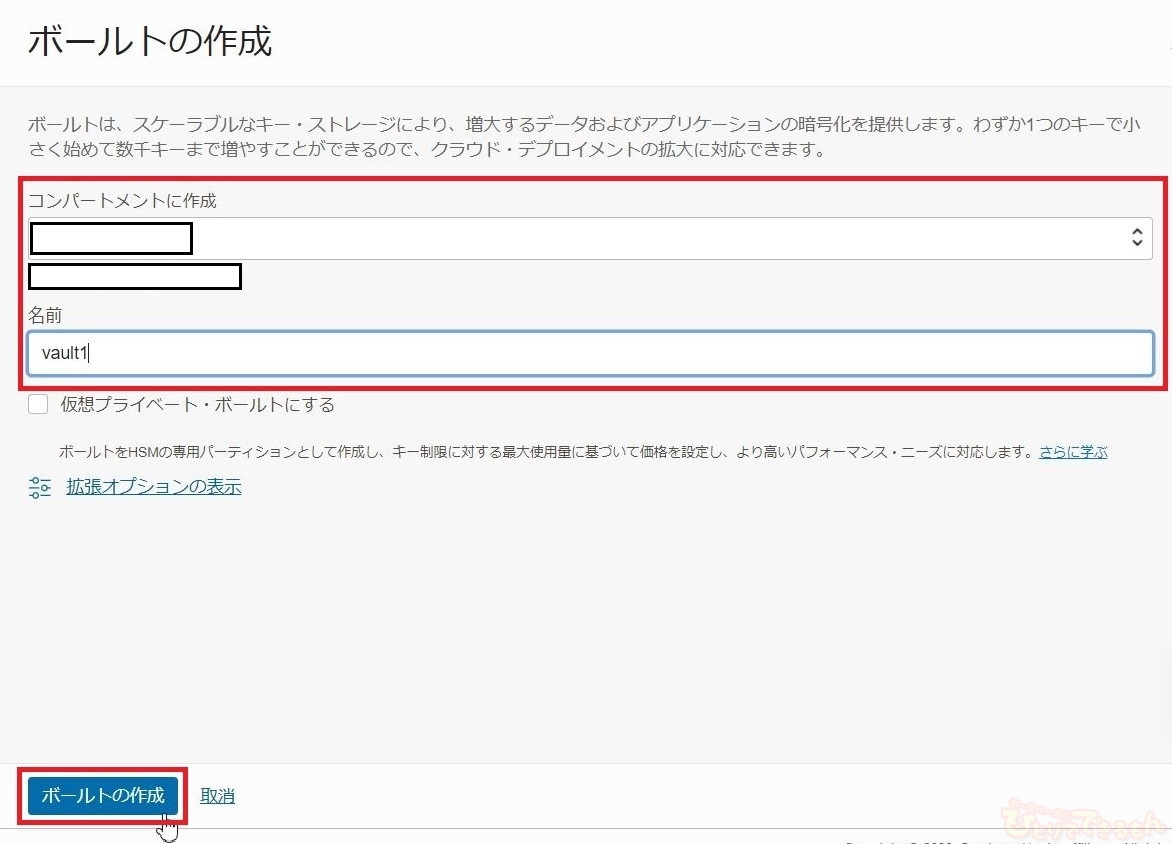Viewport: 1172px width, 844px height.
Task: Click the 取消 cancel link
Action: point(217,796)
